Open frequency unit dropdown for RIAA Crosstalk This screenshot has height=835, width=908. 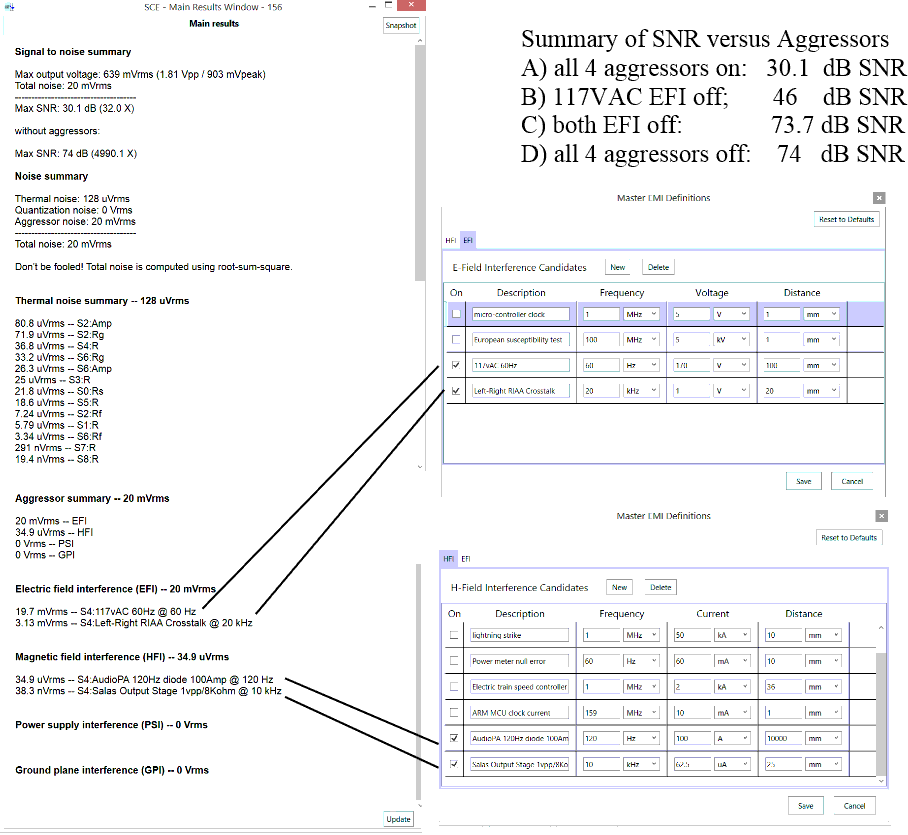pyautogui.click(x=642, y=391)
